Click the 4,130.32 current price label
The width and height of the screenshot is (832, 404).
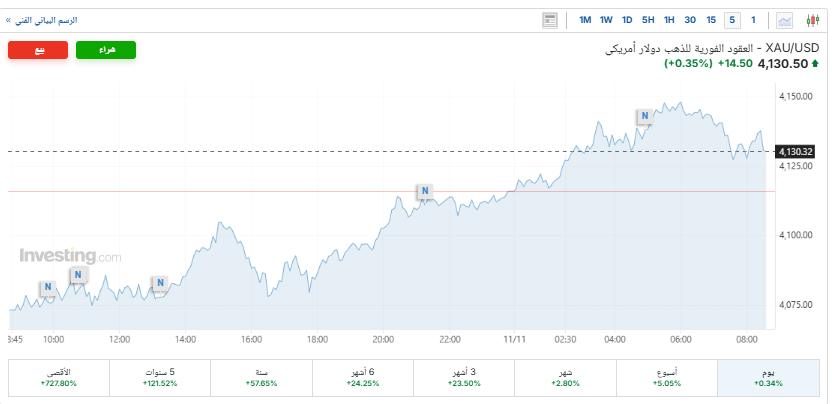point(795,151)
